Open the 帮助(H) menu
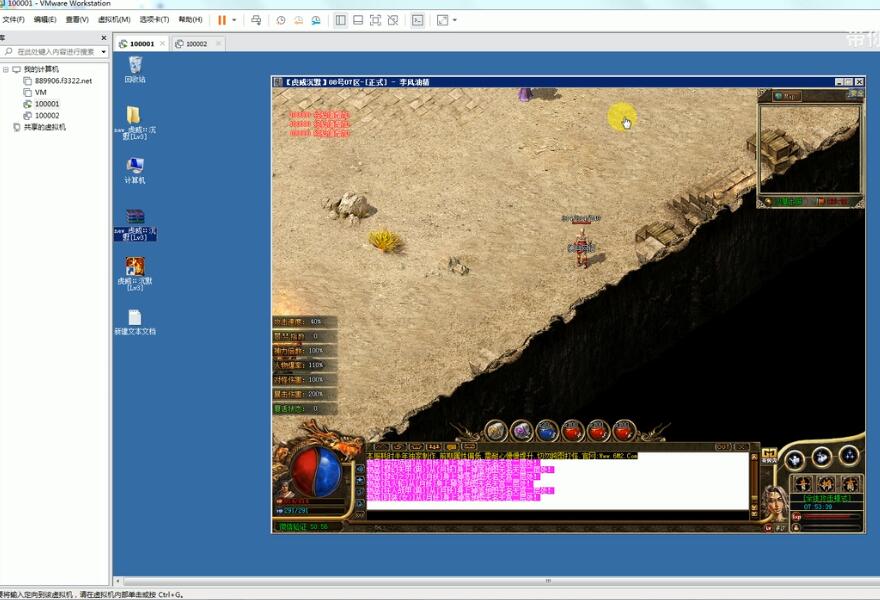 190,20
